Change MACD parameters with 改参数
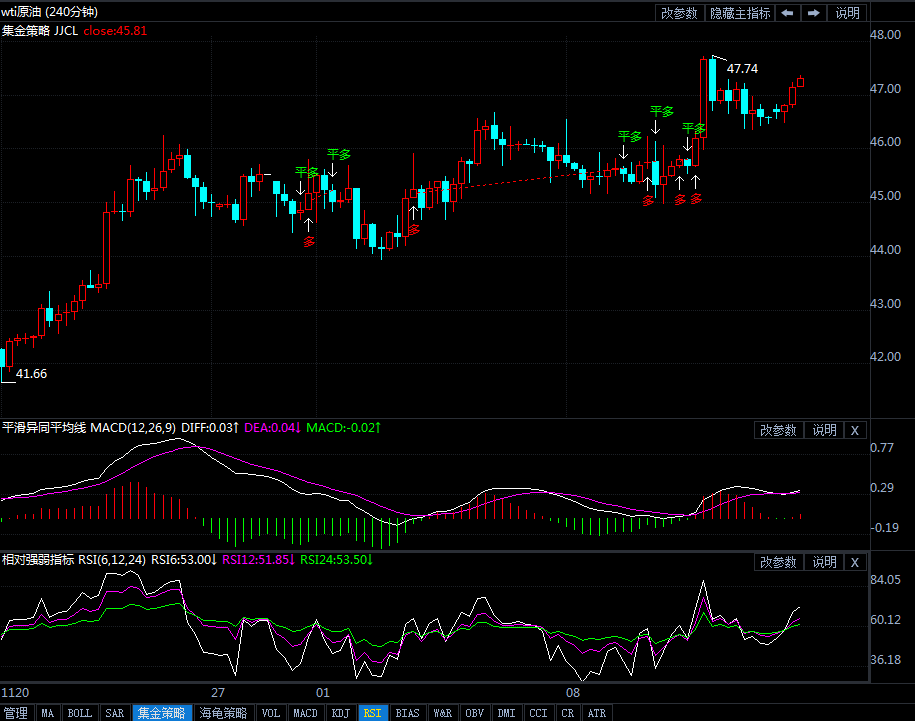This screenshot has height=721, width=915. point(778,430)
